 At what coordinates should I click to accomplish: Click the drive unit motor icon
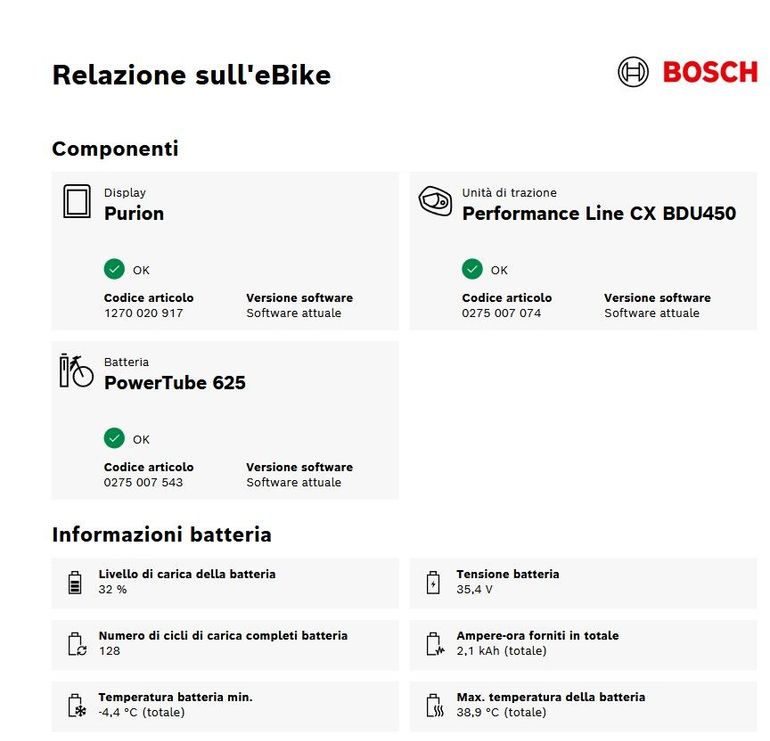435,201
